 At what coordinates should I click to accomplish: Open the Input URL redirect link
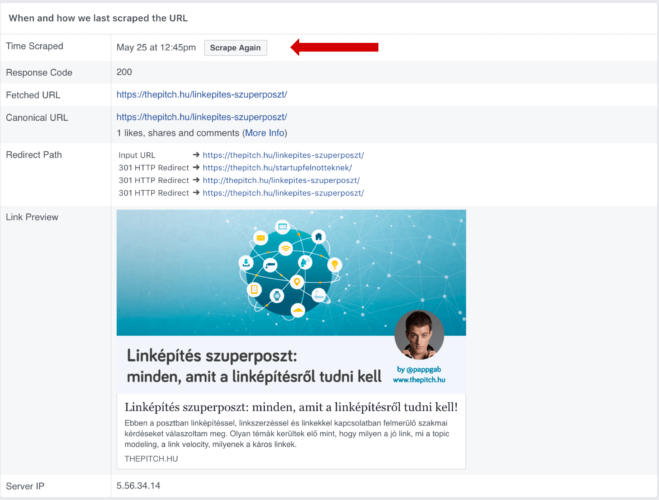283,155
